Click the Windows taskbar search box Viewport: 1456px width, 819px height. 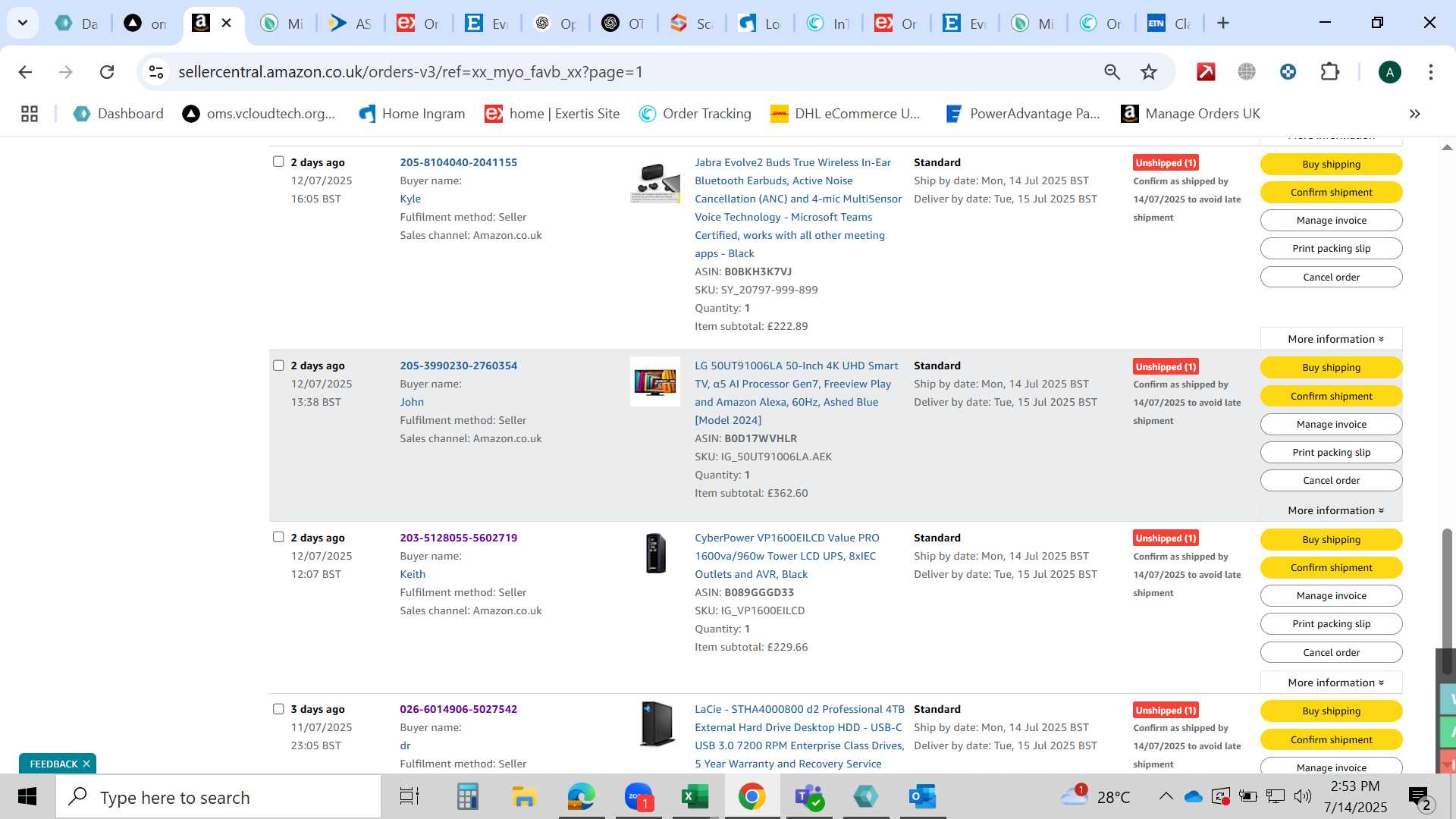click(x=218, y=797)
